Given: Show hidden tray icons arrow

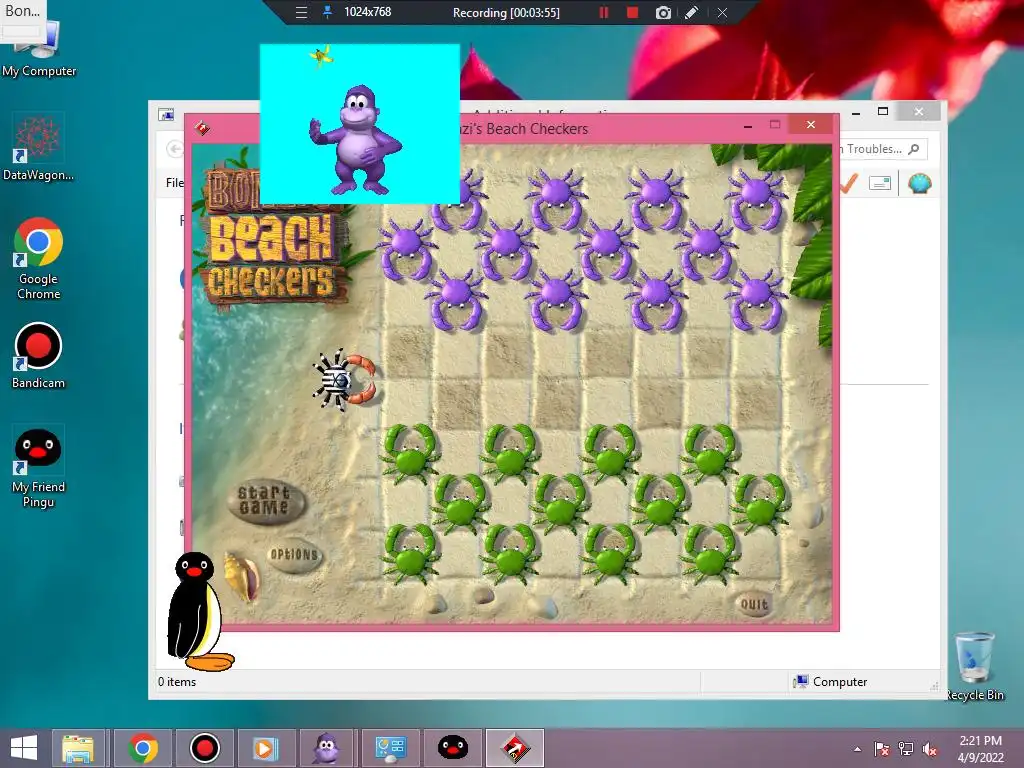Looking at the screenshot, I should [x=857, y=749].
